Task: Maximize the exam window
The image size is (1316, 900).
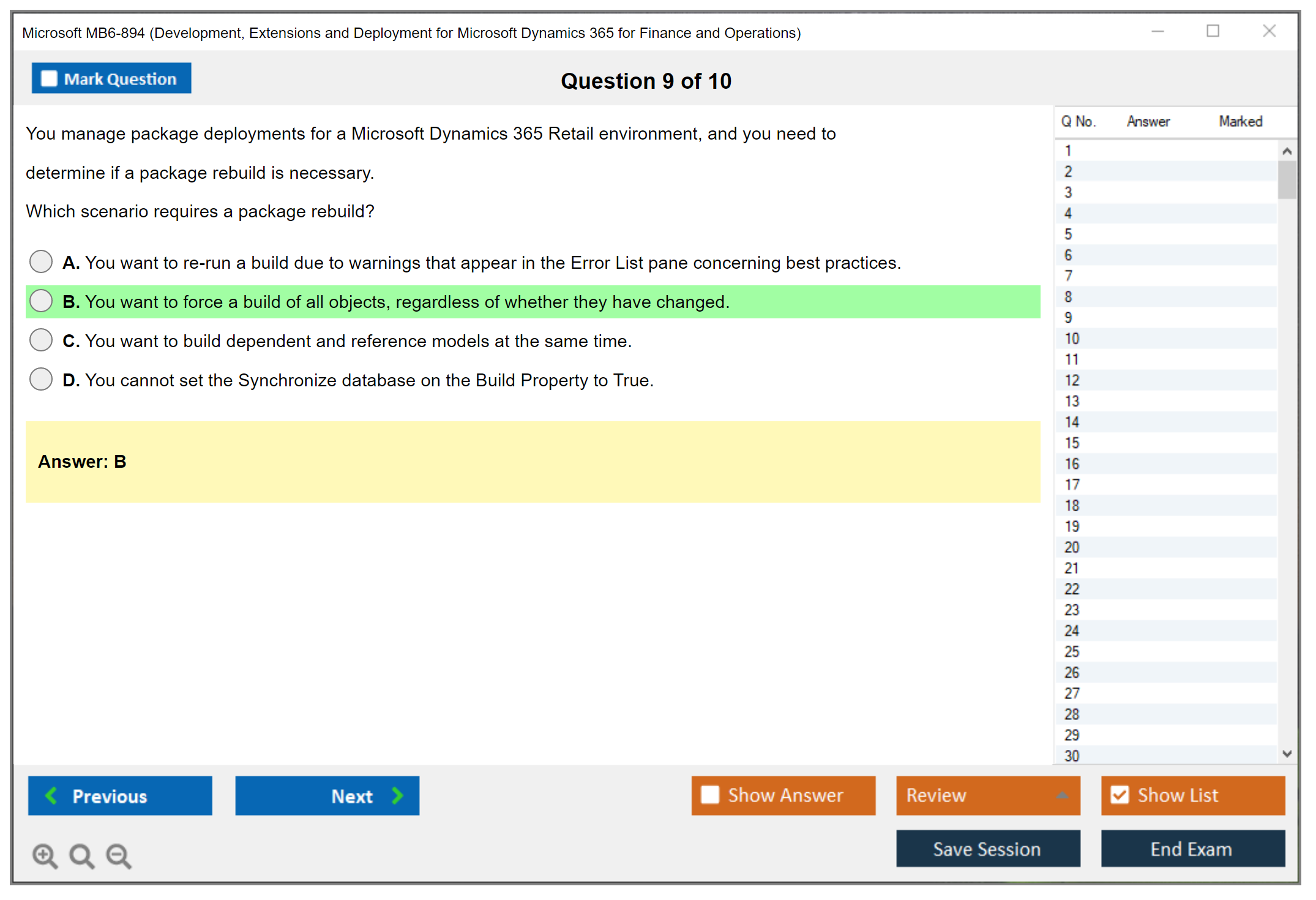Action: [1213, 31]
